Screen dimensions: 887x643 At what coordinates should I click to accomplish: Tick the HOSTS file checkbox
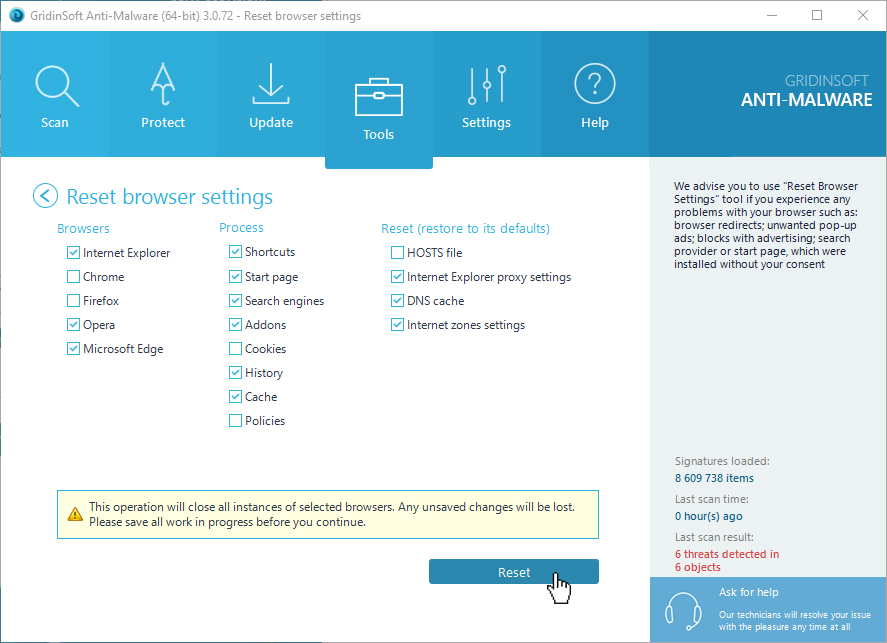(398, 253)
